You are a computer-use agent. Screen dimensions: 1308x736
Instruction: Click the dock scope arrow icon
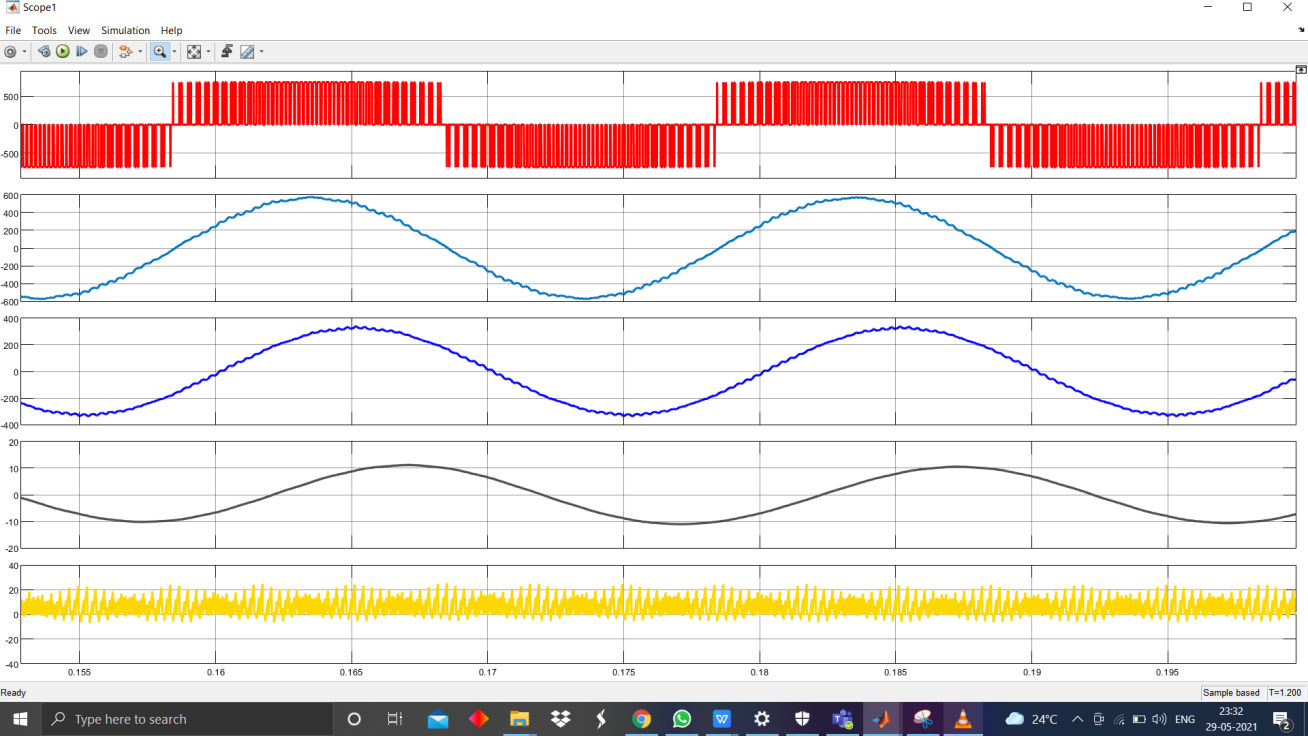[x=1301, y=31]
